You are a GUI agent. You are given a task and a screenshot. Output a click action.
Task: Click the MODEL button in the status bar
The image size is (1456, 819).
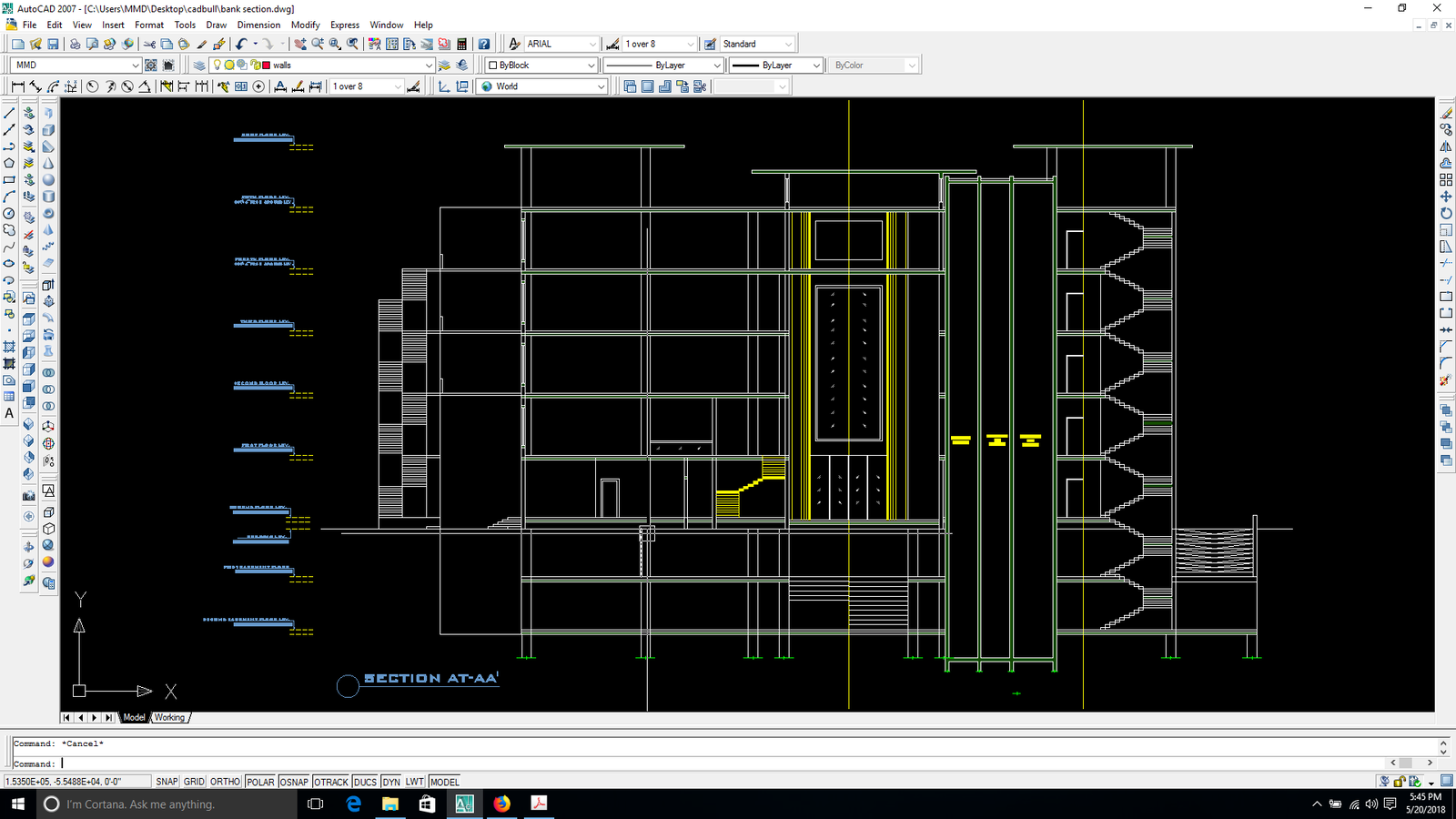pos(444,782)
